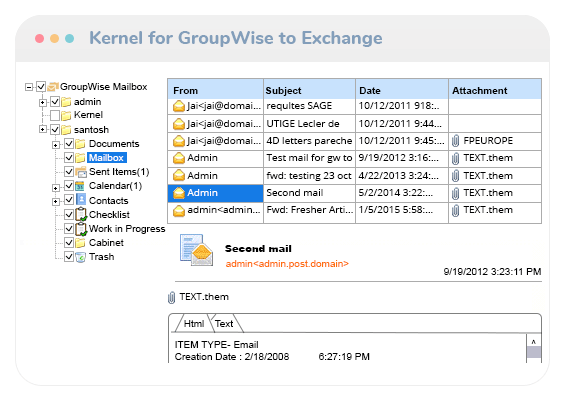Viewport: 565px width, 401px height.
Task: Sort by the Date column header
Action: click(402, 89)
